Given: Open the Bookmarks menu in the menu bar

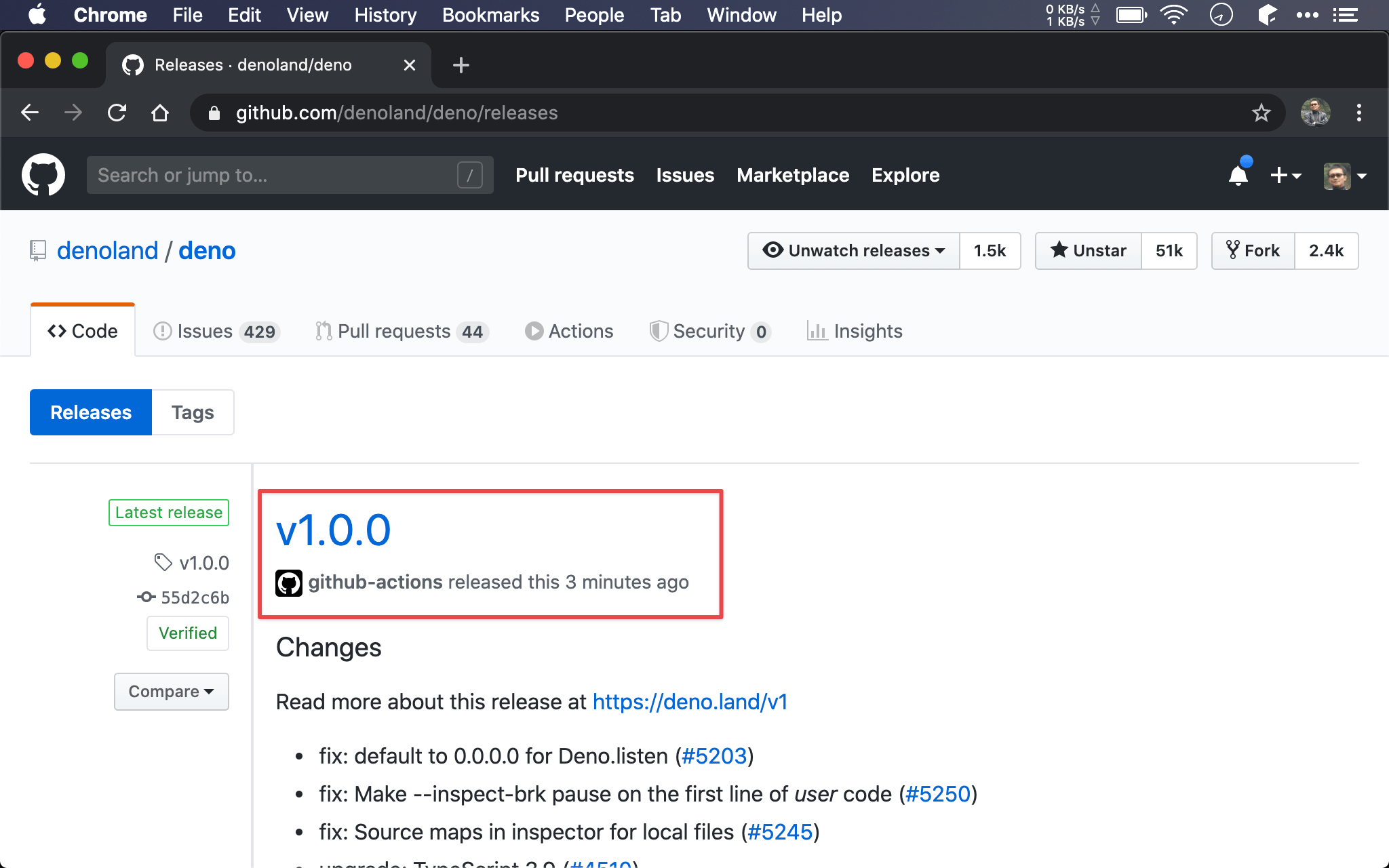Looking at the screenshot, I should pyautogui.click(x=490, y=15).
